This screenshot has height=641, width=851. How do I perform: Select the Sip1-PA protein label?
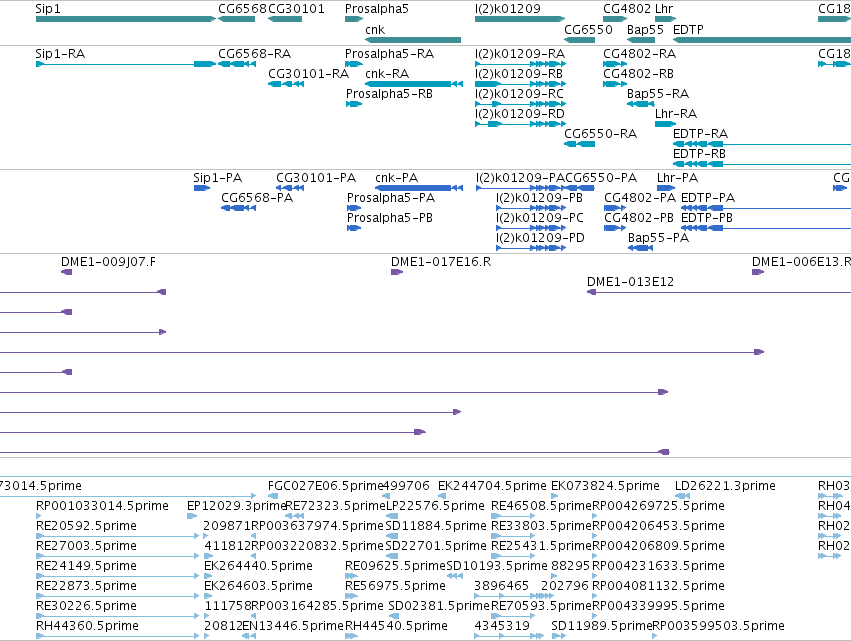point(218,178)
